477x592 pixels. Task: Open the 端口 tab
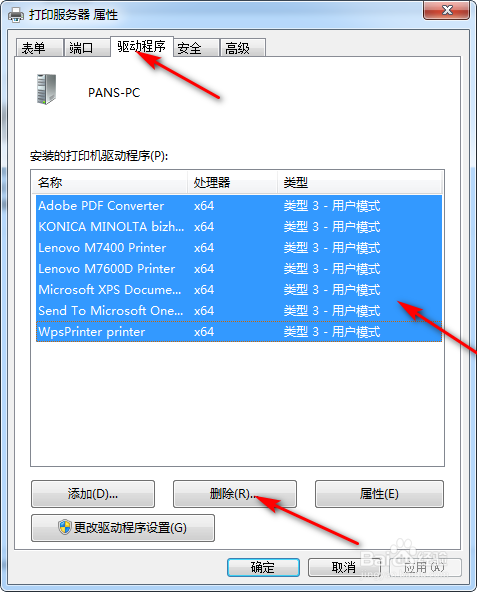(x=87, y=48)
